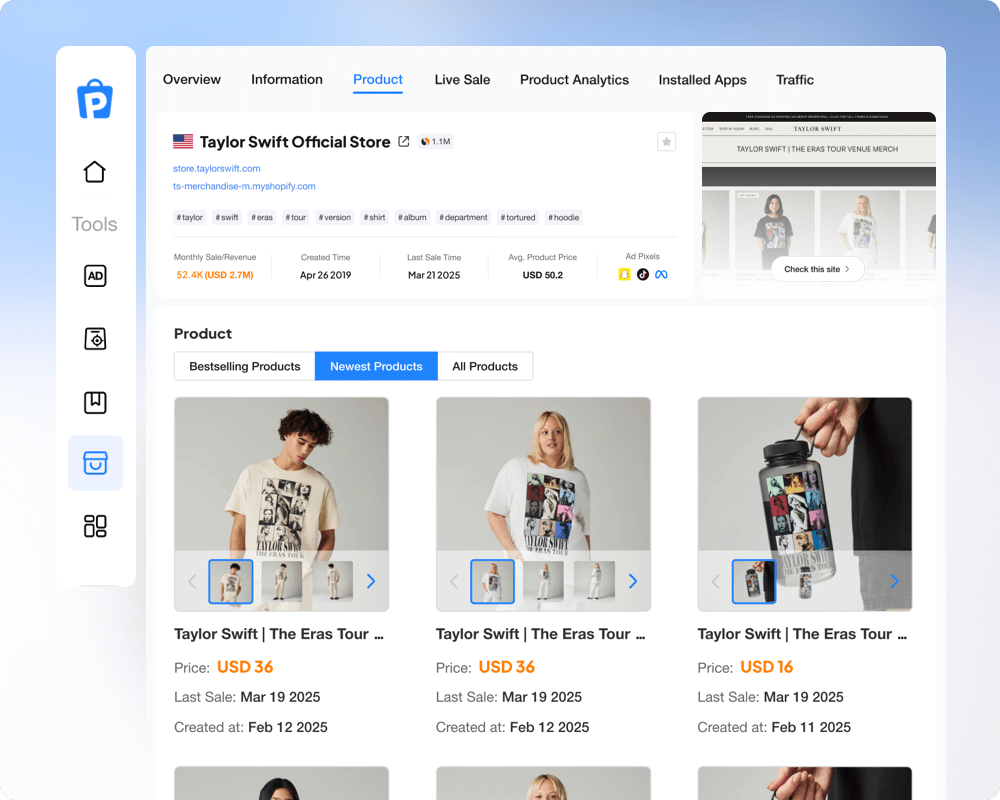Go to the Installed Apps tab

tap(703, 80)
